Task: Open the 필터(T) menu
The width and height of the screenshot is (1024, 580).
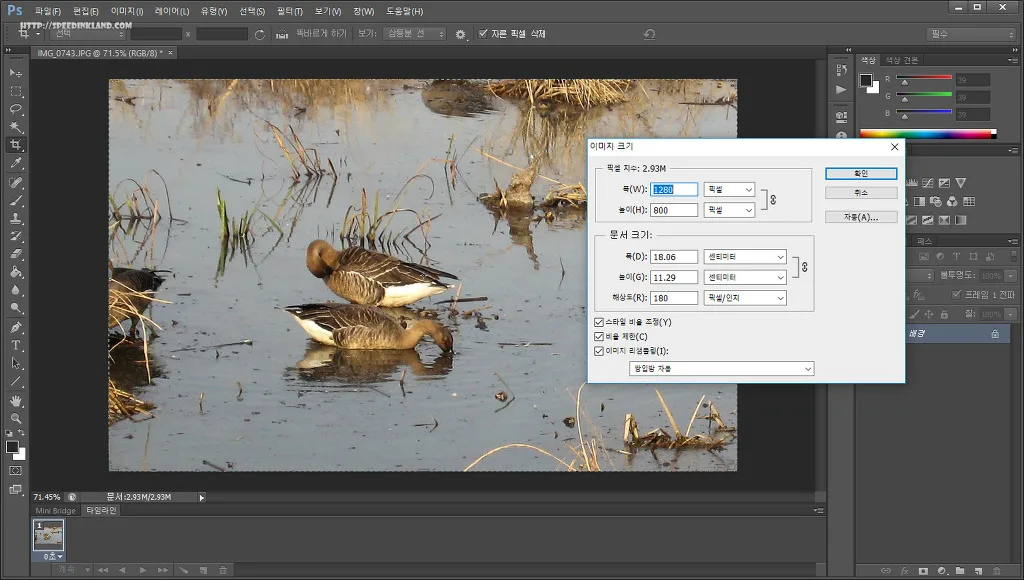Action: (289, 11)
